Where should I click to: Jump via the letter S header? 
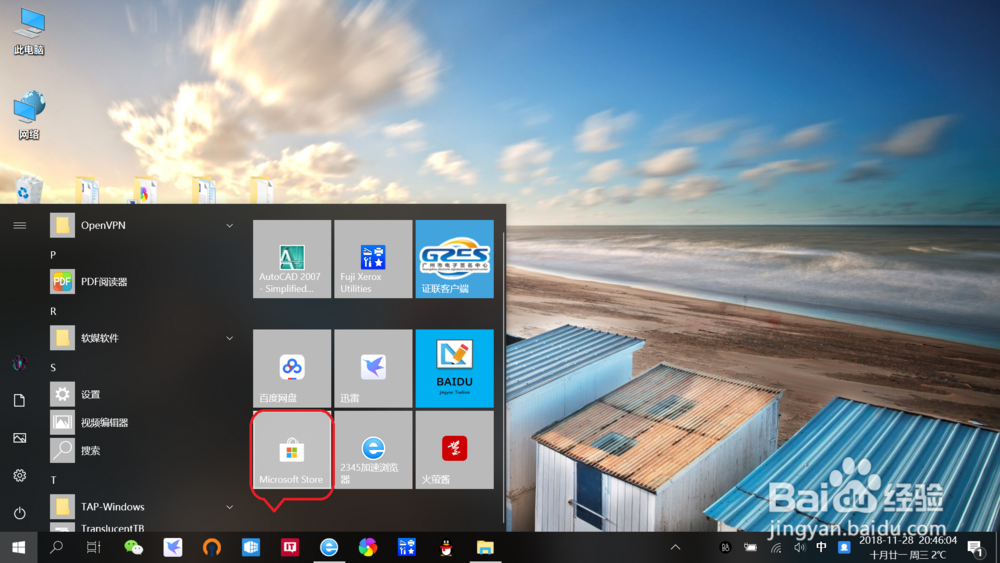pos(53,367)
